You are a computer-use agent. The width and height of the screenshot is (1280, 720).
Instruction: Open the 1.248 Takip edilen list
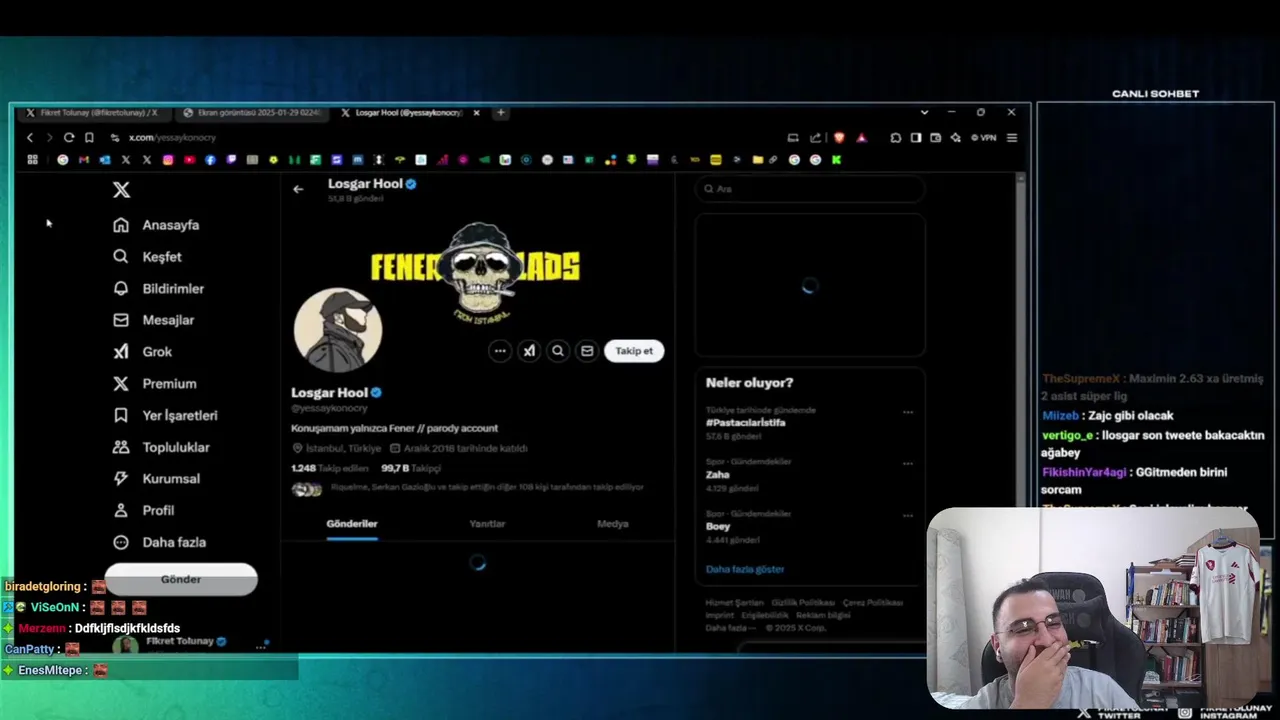click(x=330, y=468)
